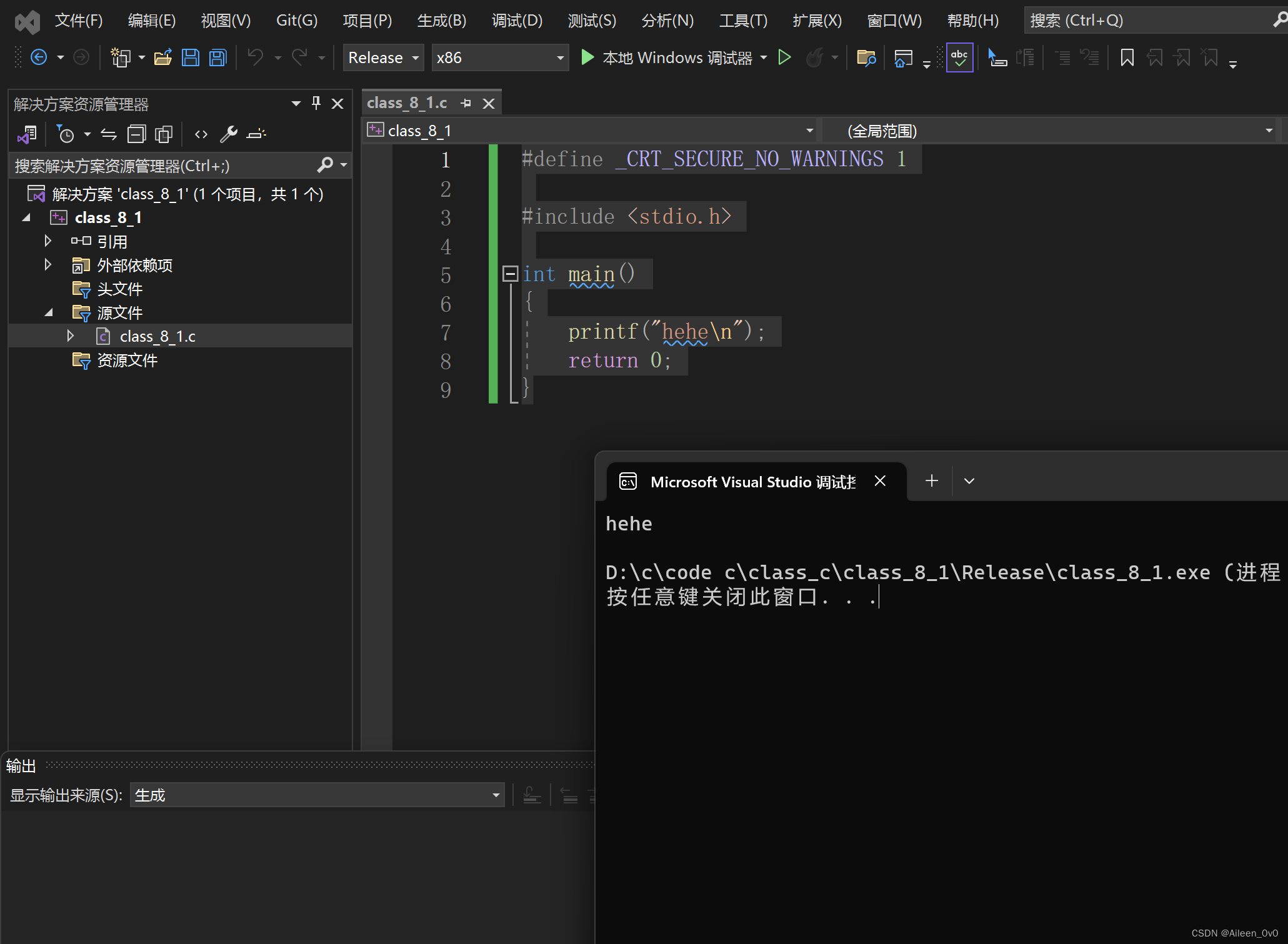Click the Show All Files icon
The height and width of the screenshot is (944, 1288).
click(164, 134)
